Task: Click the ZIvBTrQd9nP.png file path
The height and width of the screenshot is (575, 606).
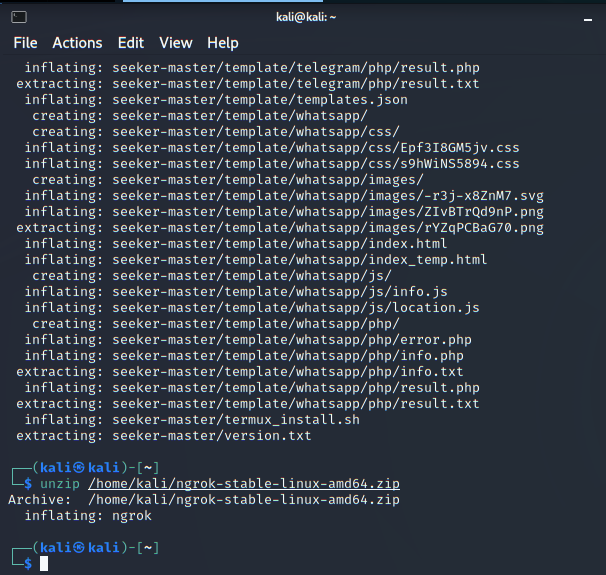Action: tap(328, 212)
